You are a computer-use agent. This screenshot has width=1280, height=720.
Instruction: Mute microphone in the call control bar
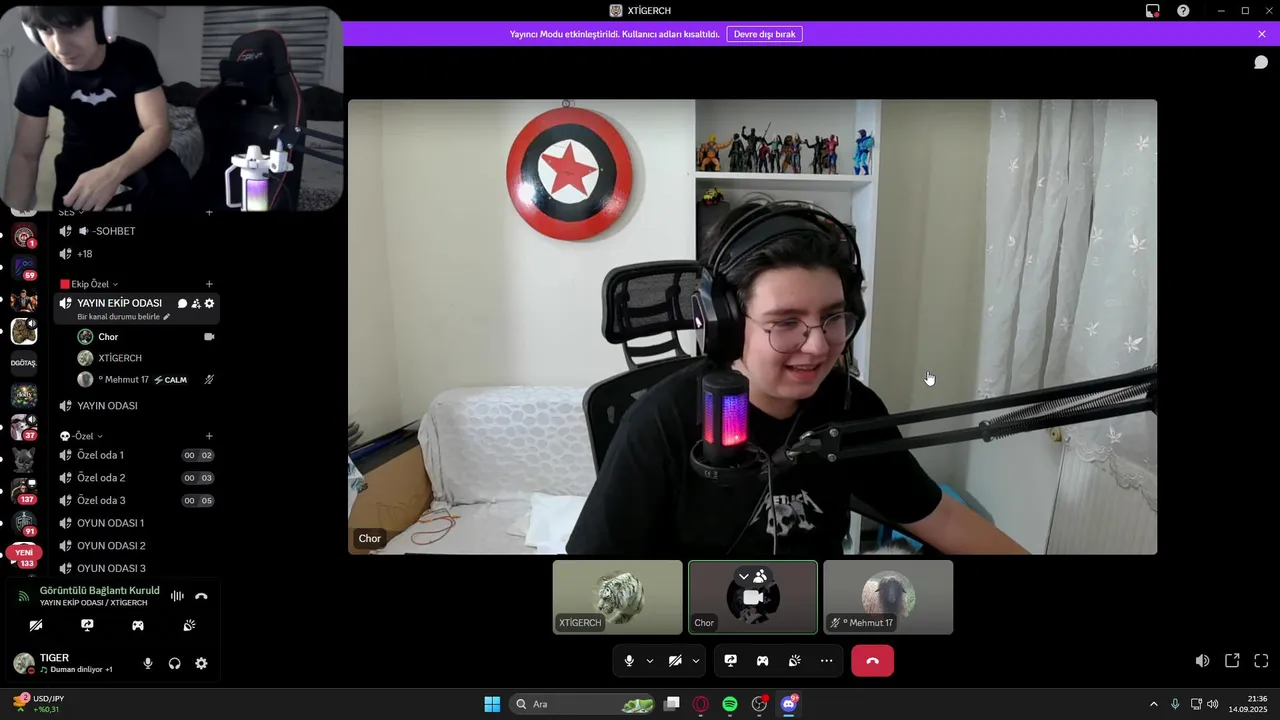(x=629, y=661)
